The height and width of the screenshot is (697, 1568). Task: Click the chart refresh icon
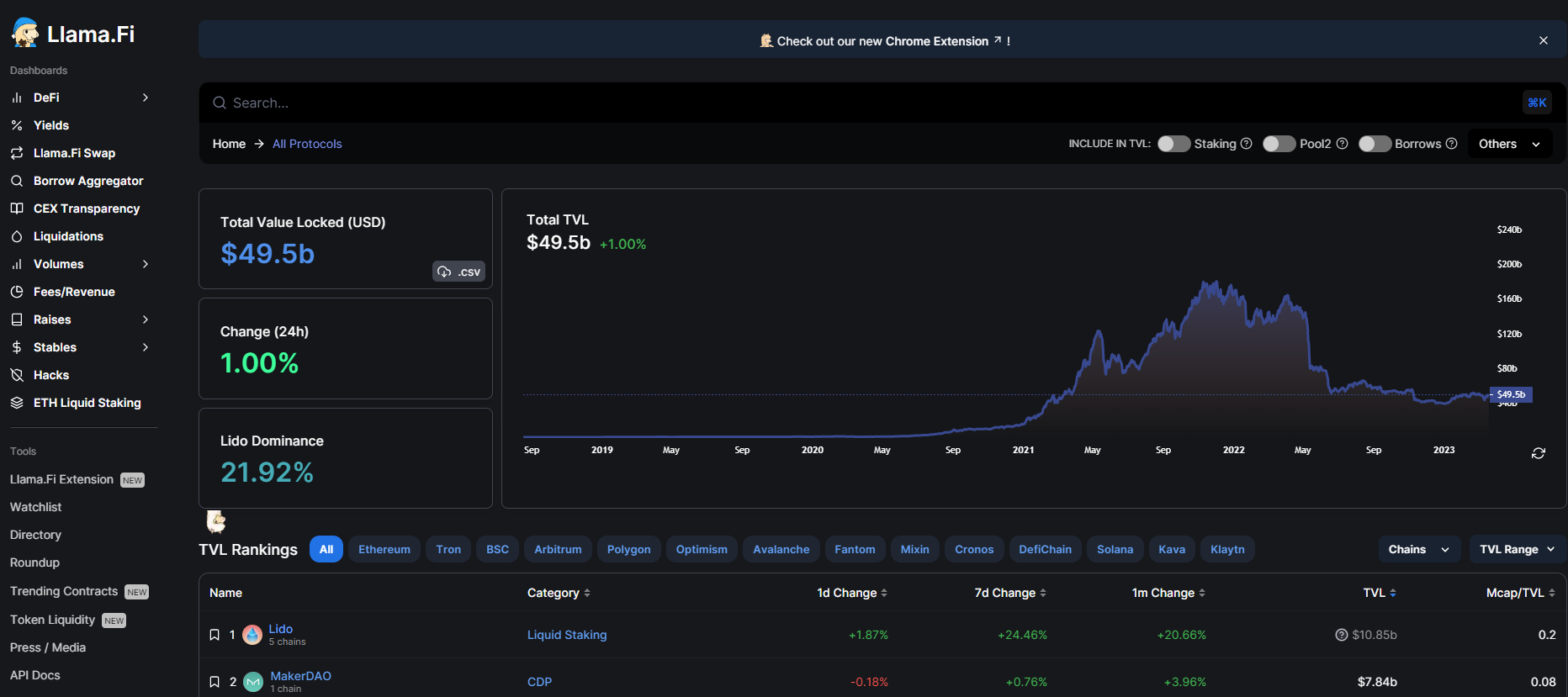coord(1538,453)
